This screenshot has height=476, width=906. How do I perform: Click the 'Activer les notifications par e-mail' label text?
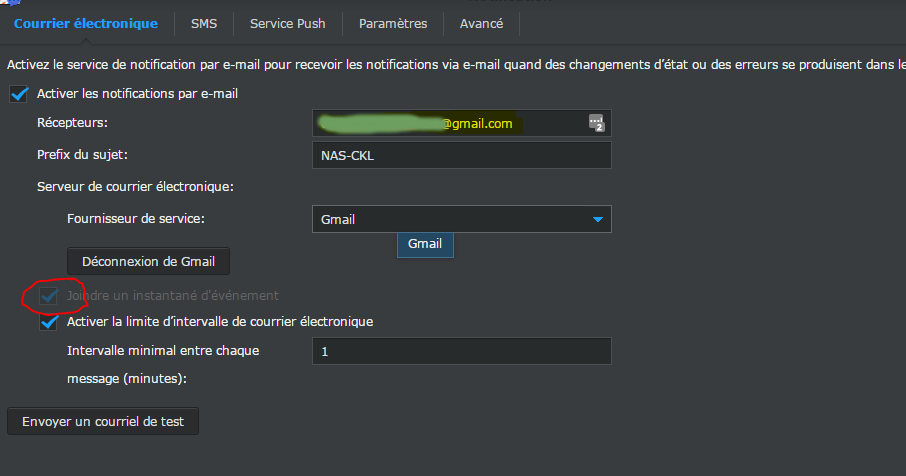[x=137, y=94]
